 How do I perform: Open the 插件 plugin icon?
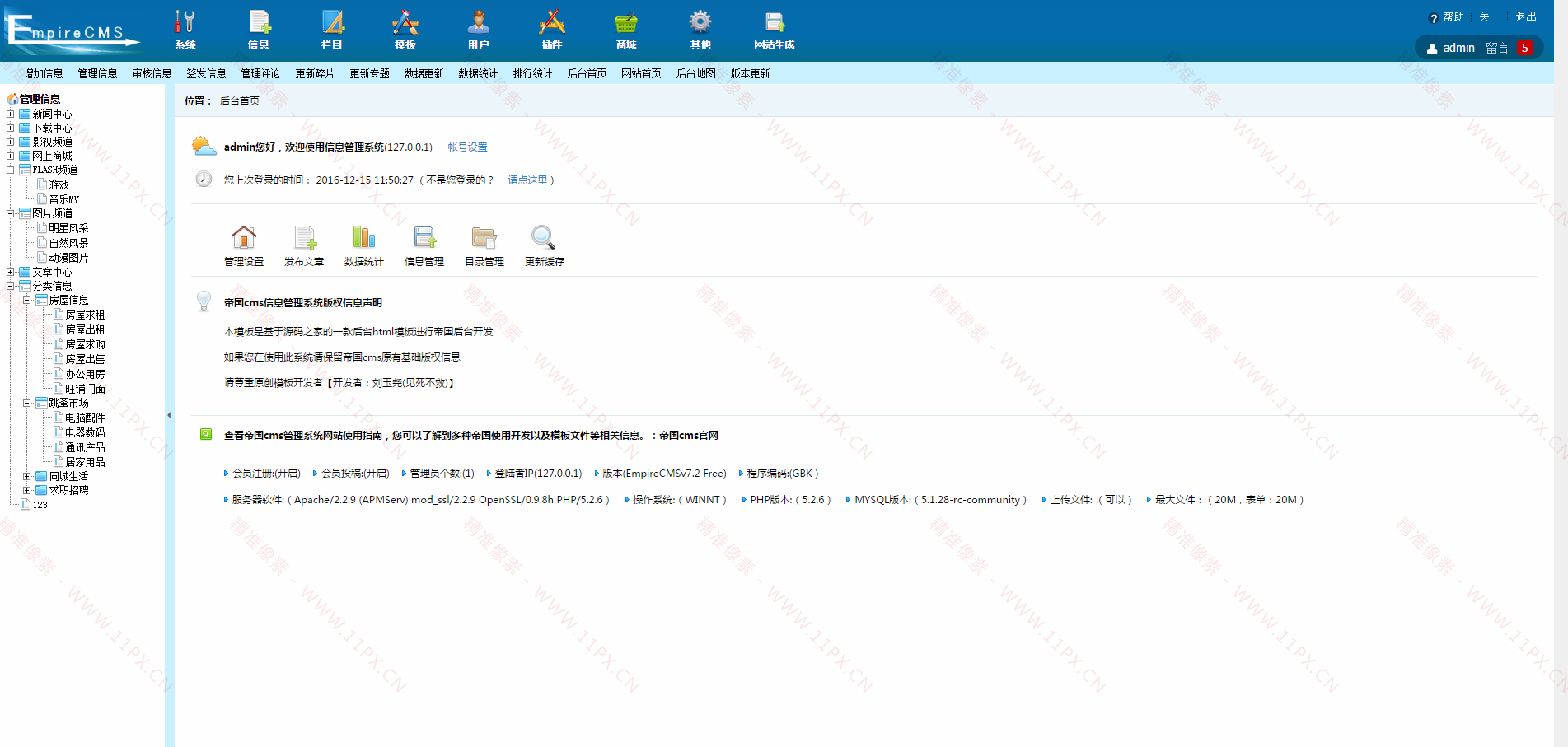pyautogui.click(x=551, y=22)
